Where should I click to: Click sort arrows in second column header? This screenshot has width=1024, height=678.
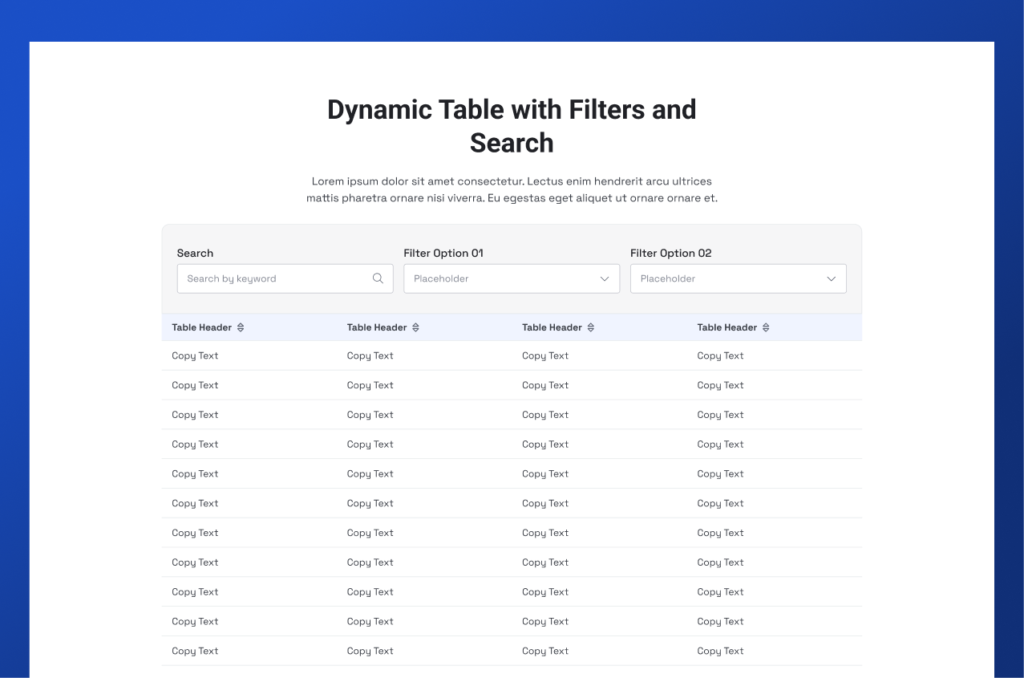click(x=416, y=328)
